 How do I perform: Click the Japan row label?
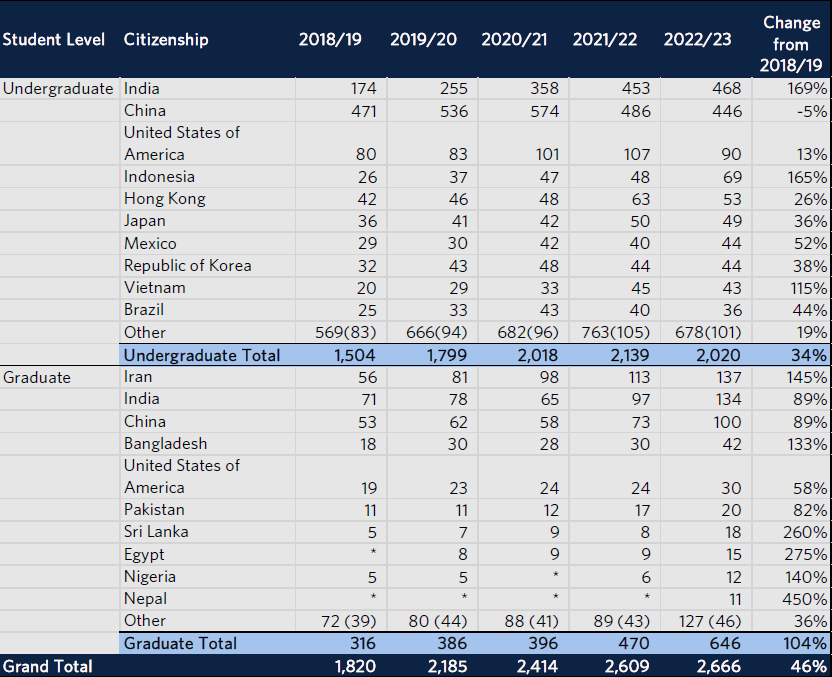(x=144, y=221)
